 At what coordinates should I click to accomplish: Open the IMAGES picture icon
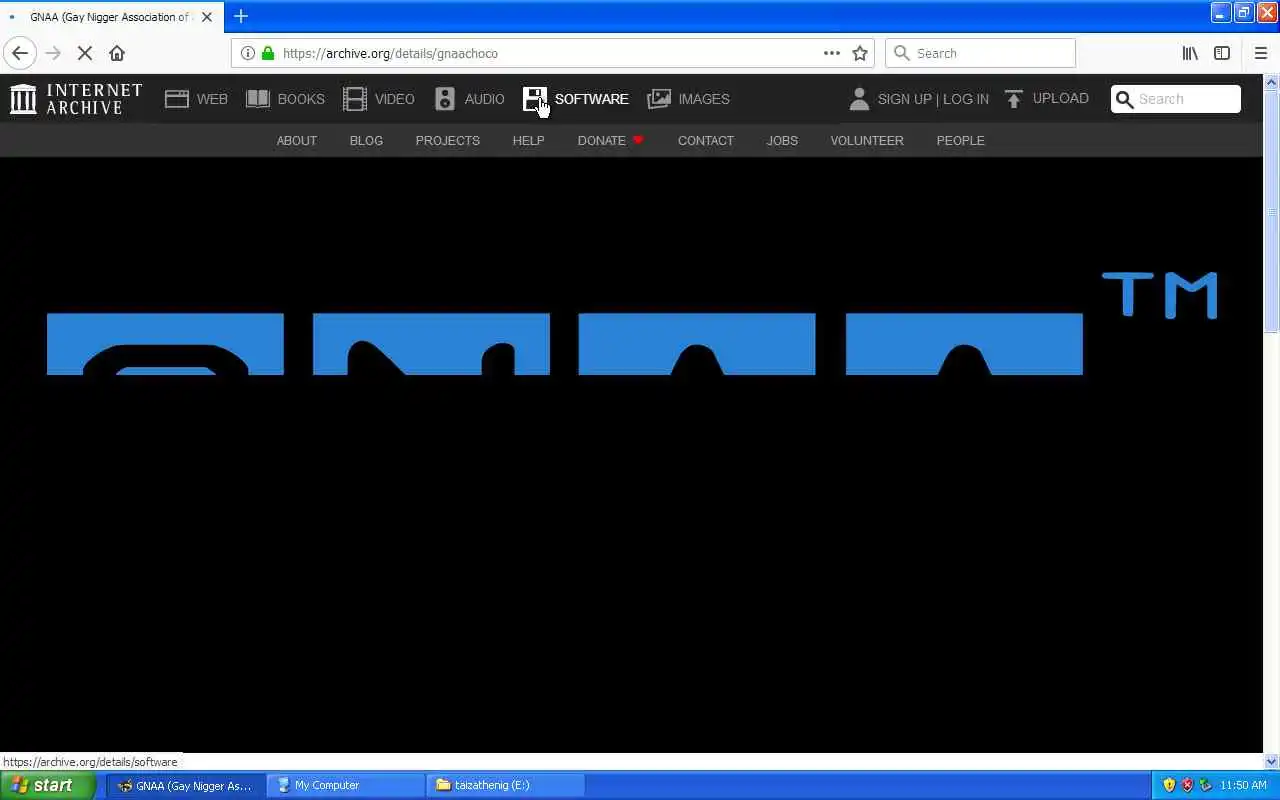pos(659,99)
